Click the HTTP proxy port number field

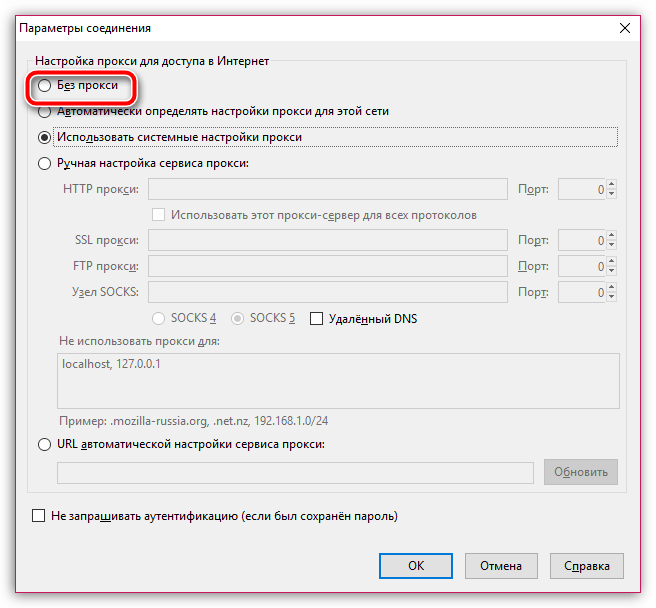coord(582,189)
